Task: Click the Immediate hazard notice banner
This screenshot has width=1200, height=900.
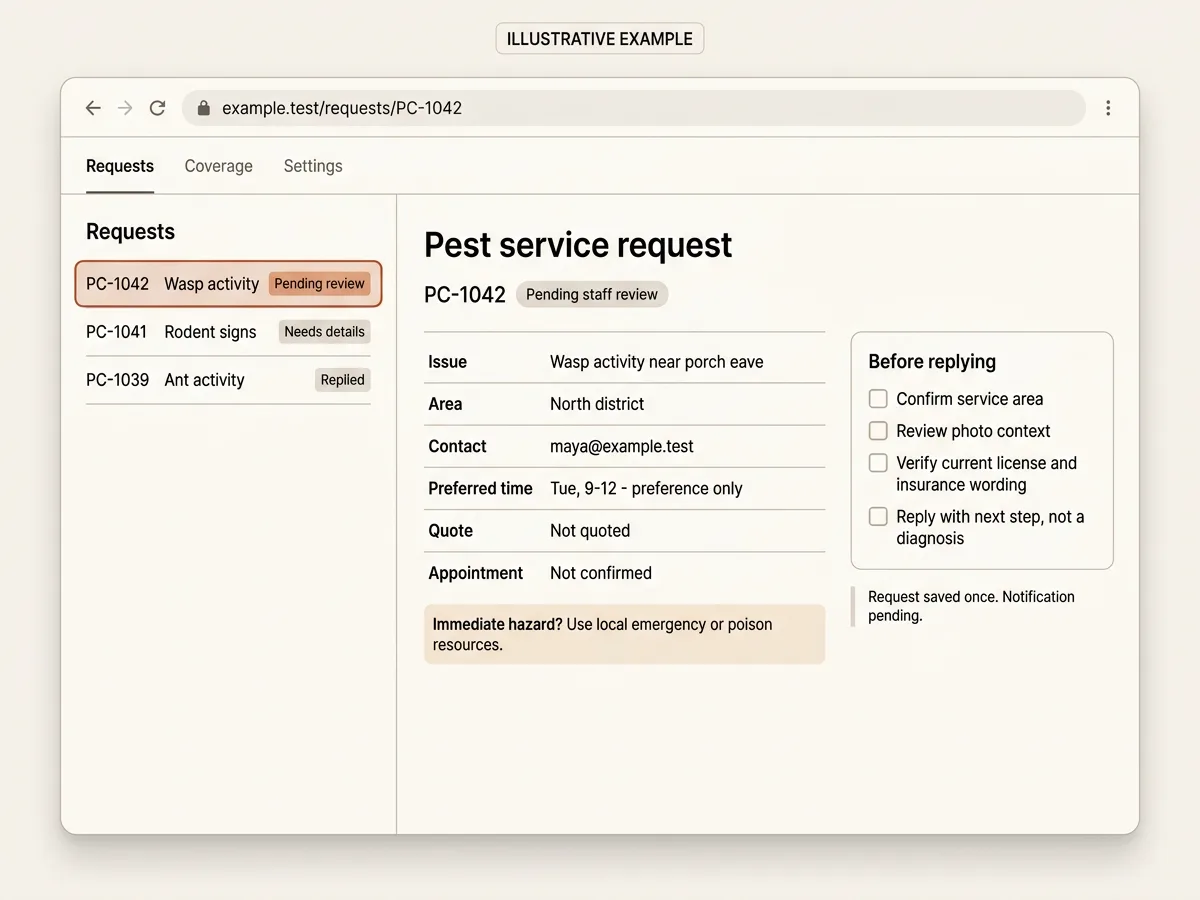Action: pyautogui.click(x=625, y=634)
